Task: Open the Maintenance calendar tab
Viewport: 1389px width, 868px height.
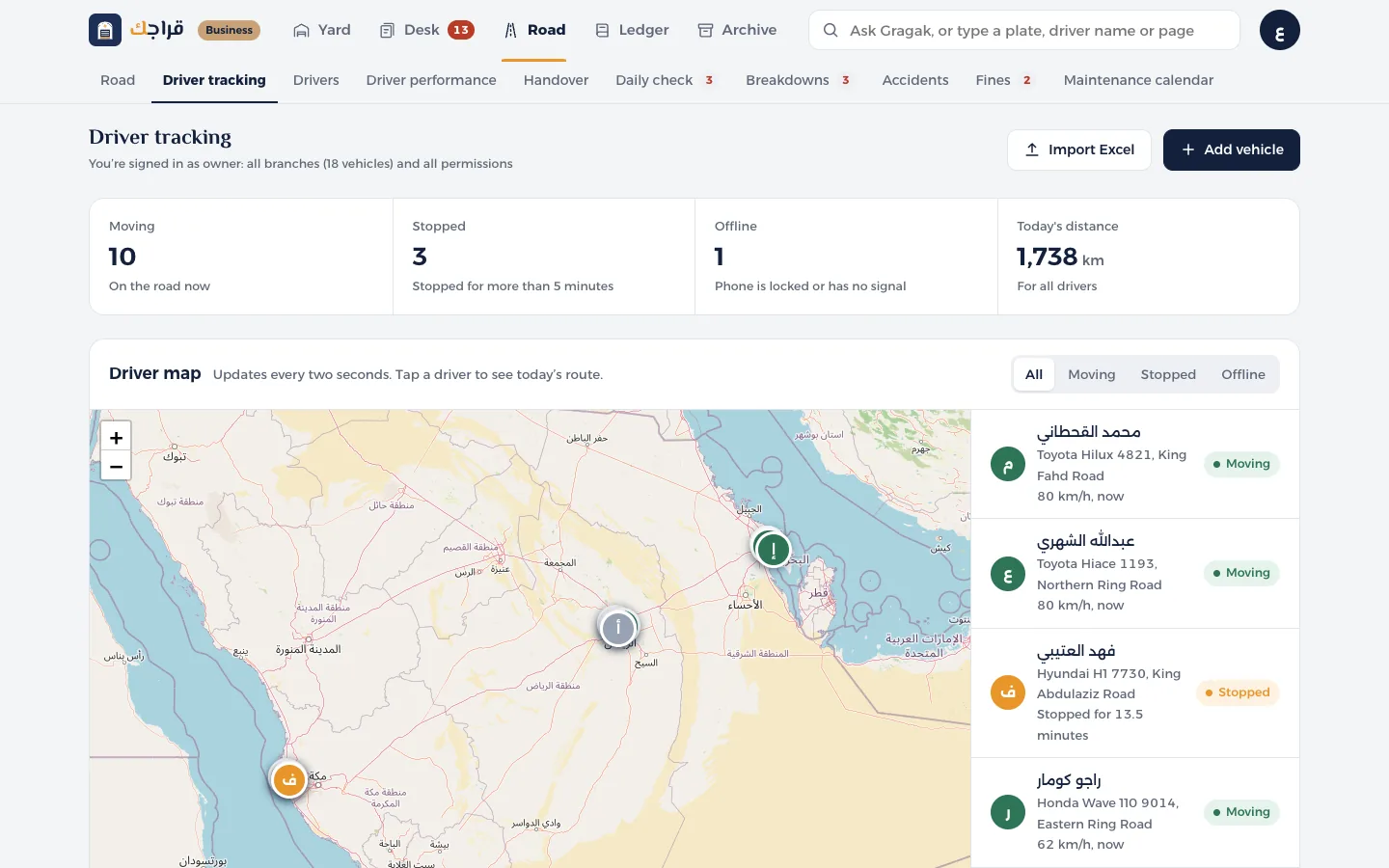Action: (x=1138, y=80)
